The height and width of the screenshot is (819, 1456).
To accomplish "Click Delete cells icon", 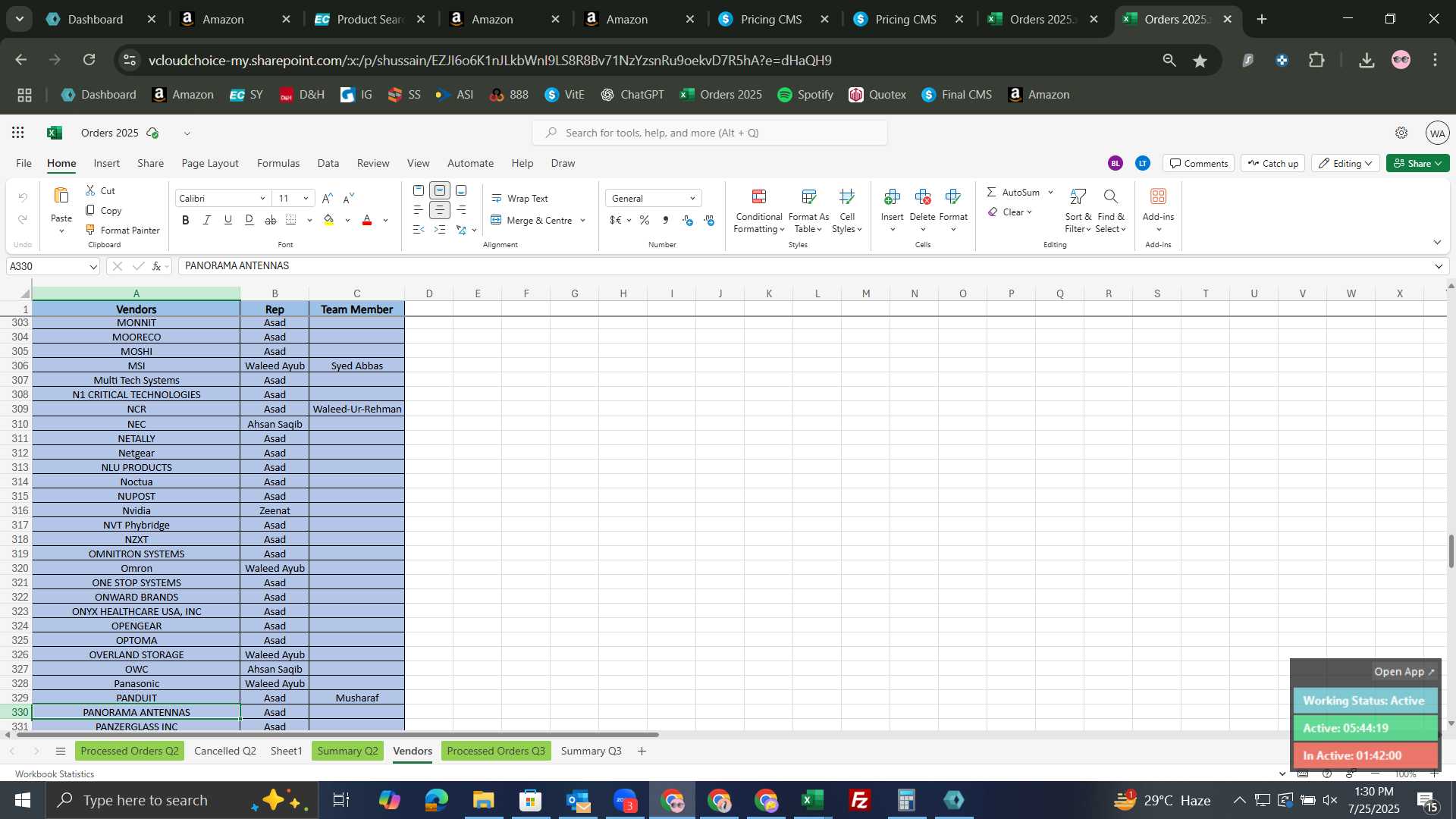I will point(923,197).
